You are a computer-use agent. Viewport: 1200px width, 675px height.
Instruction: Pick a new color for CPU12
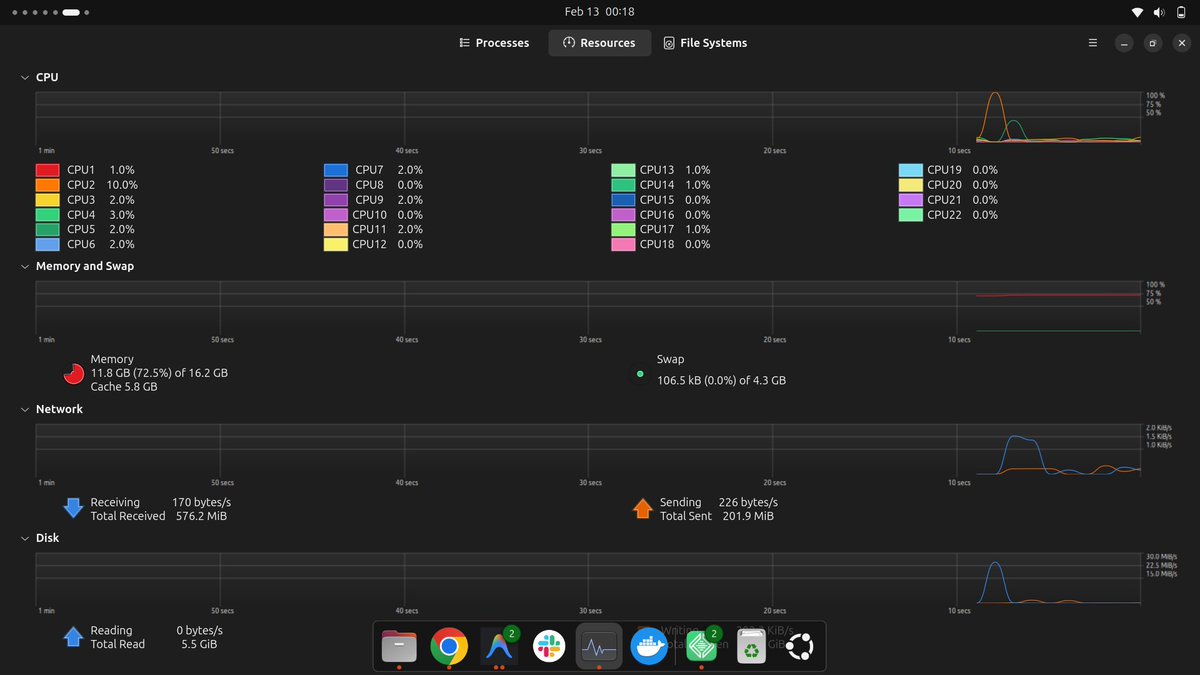coord(335,244)
